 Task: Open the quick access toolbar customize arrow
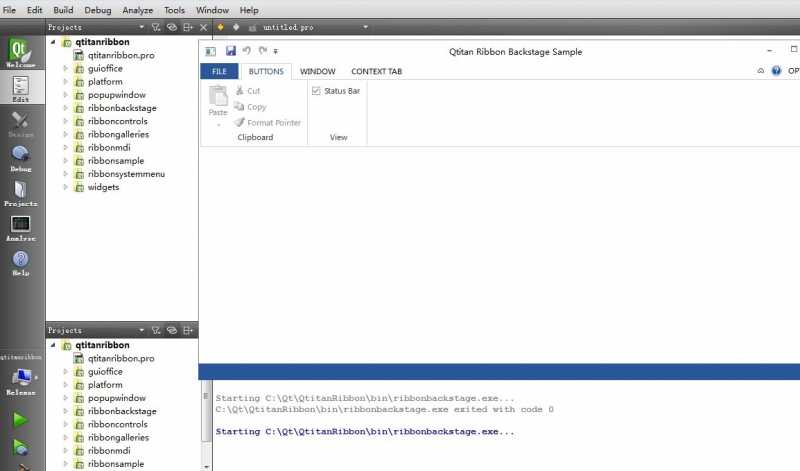tap(276, 51)
